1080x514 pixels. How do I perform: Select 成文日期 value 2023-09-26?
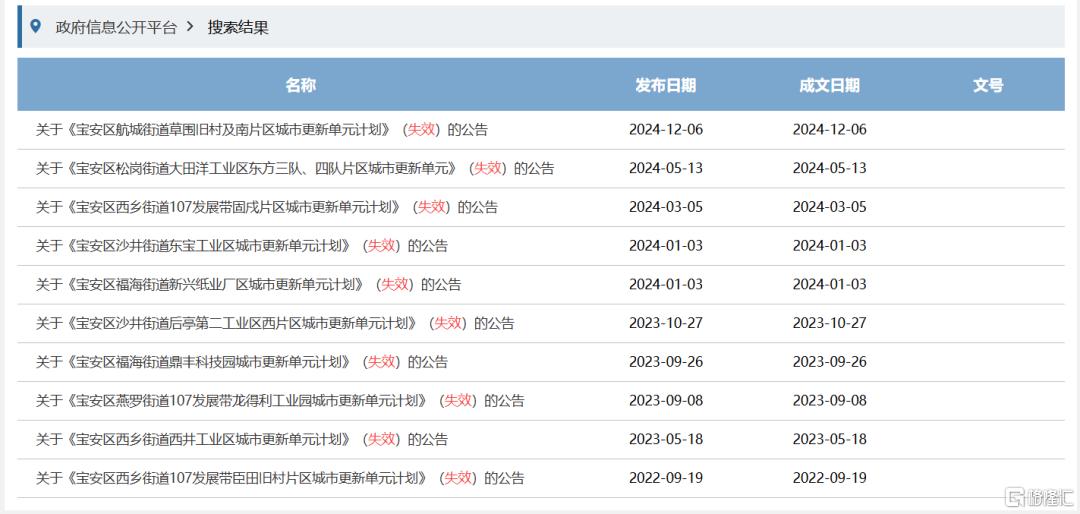coord(830,361)
